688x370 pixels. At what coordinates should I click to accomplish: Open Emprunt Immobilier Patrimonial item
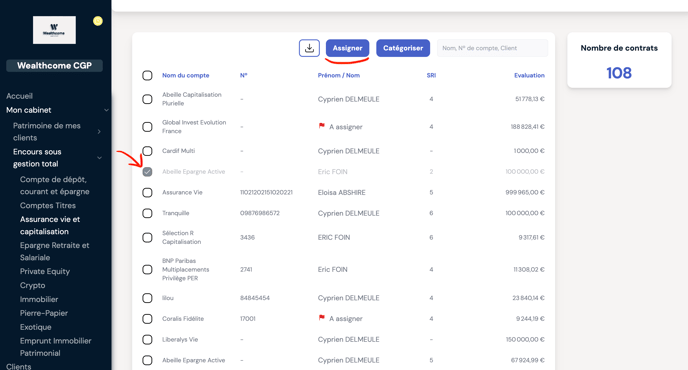tap(55, 347)
